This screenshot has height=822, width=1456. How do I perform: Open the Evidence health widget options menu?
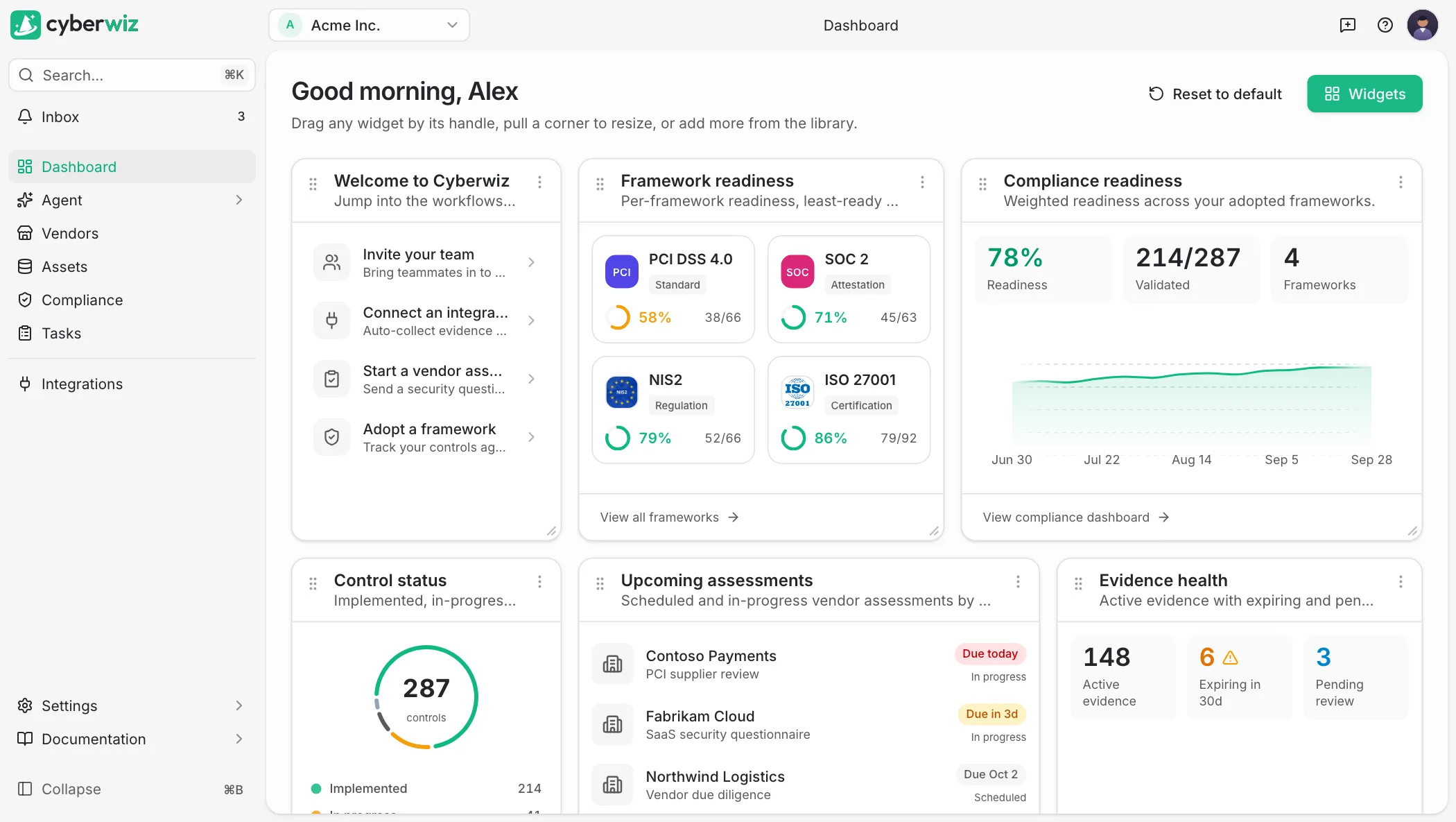tap(1401, 582)
